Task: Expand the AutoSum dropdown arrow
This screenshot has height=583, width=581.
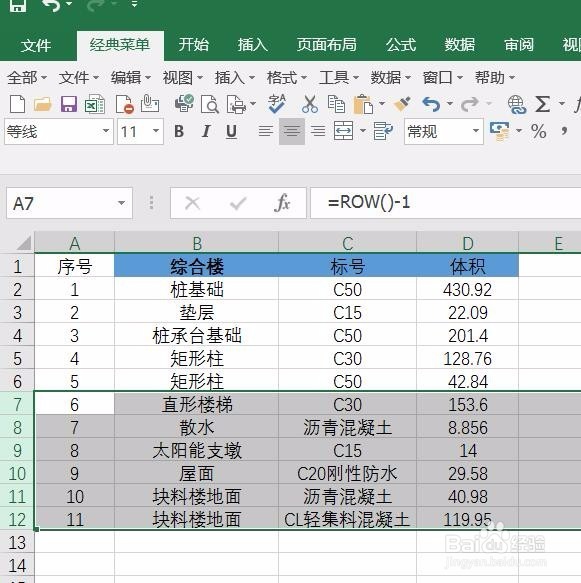Action: pos(562,103)
